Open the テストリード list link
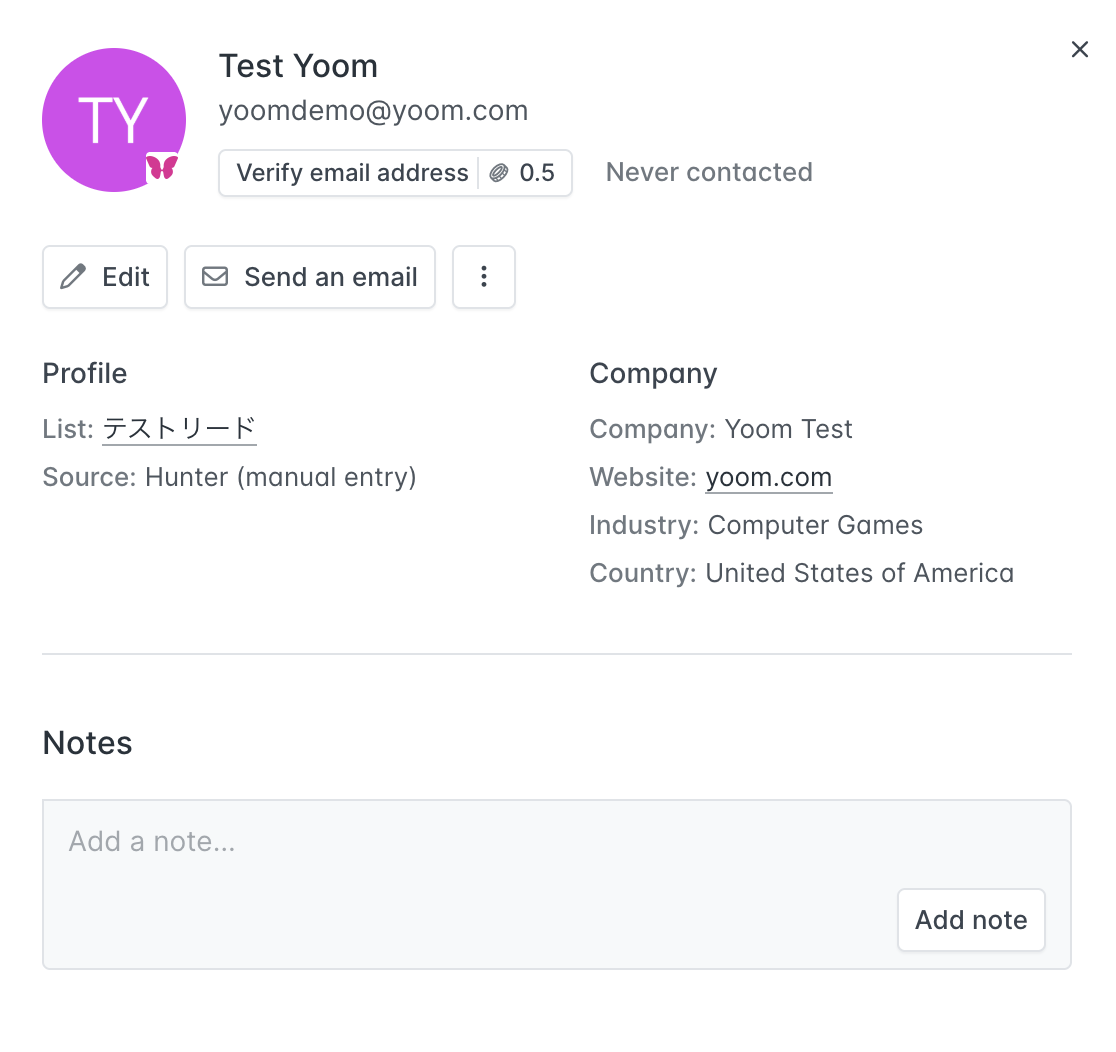Screen dimensions: 1116x1052 180,429
